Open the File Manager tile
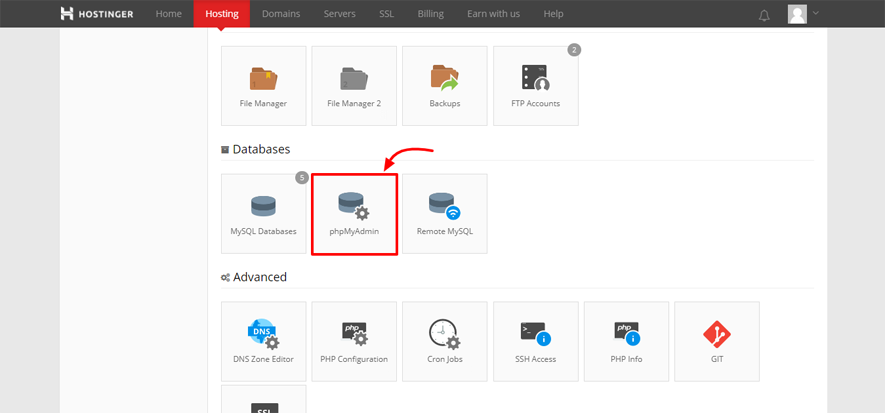 264,86
